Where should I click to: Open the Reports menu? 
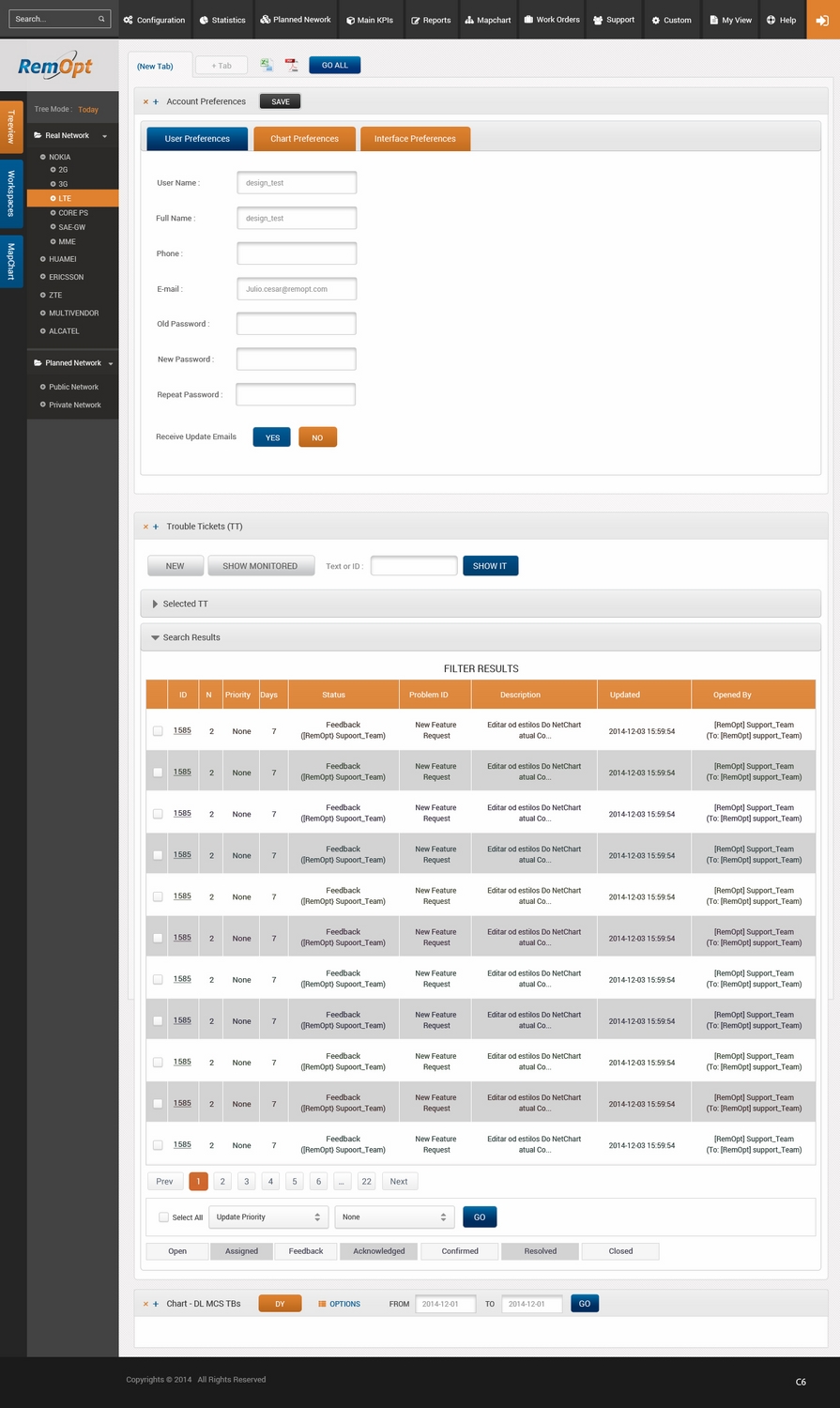[431, 20]
